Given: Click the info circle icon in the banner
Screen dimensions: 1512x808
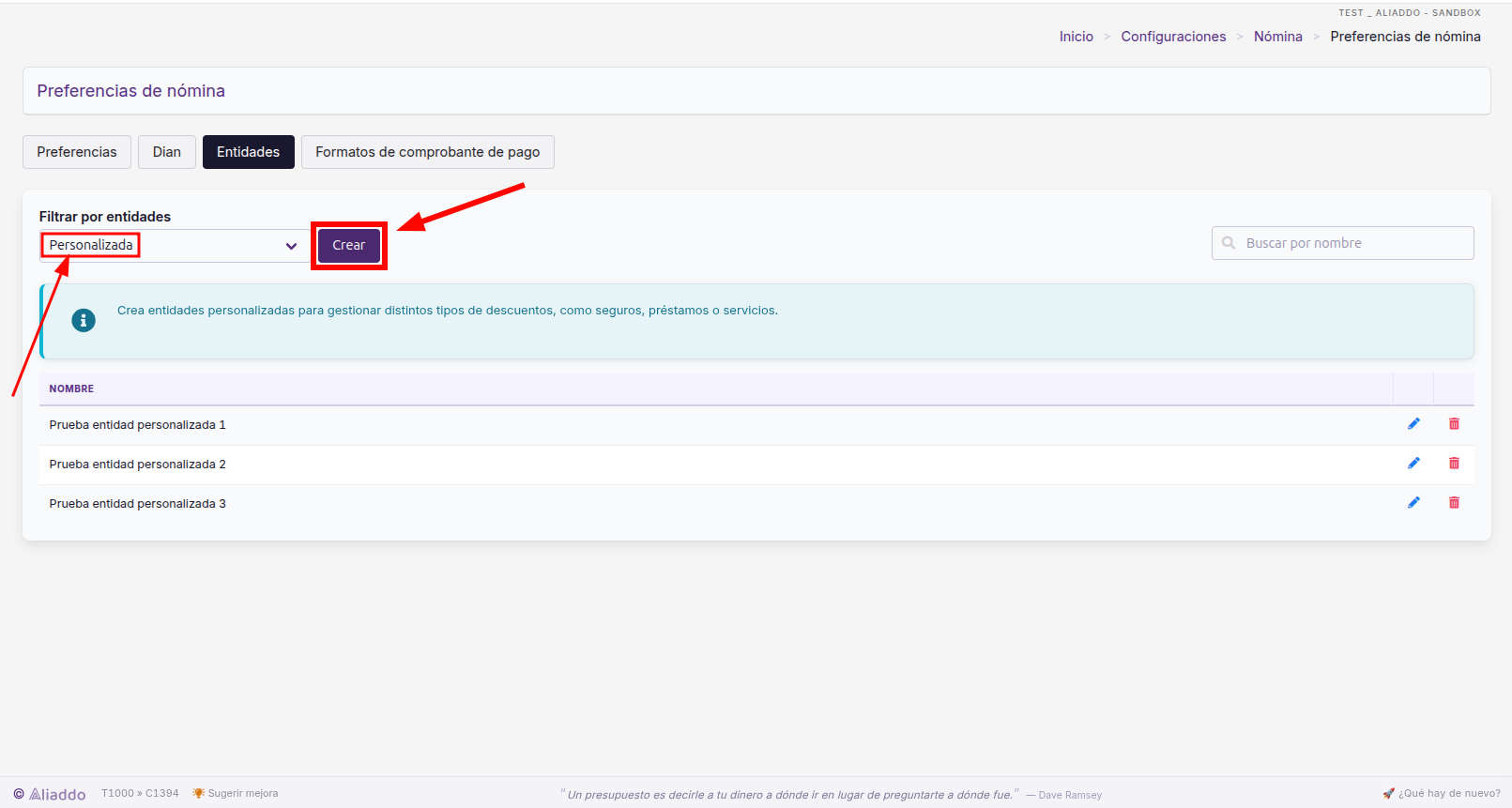Looking at the screenshot, I should [84, 320].
